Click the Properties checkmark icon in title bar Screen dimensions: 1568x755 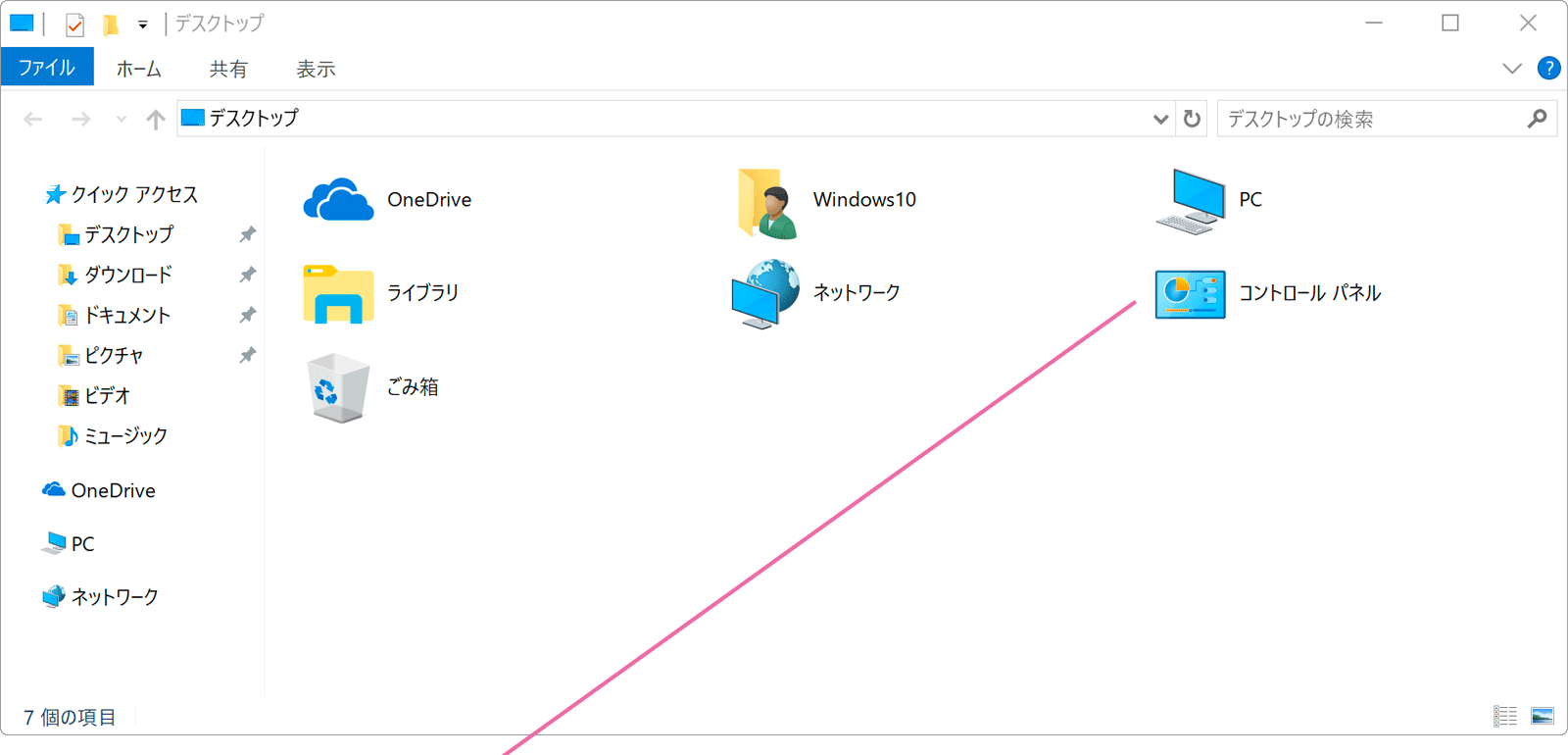(74, 24)
